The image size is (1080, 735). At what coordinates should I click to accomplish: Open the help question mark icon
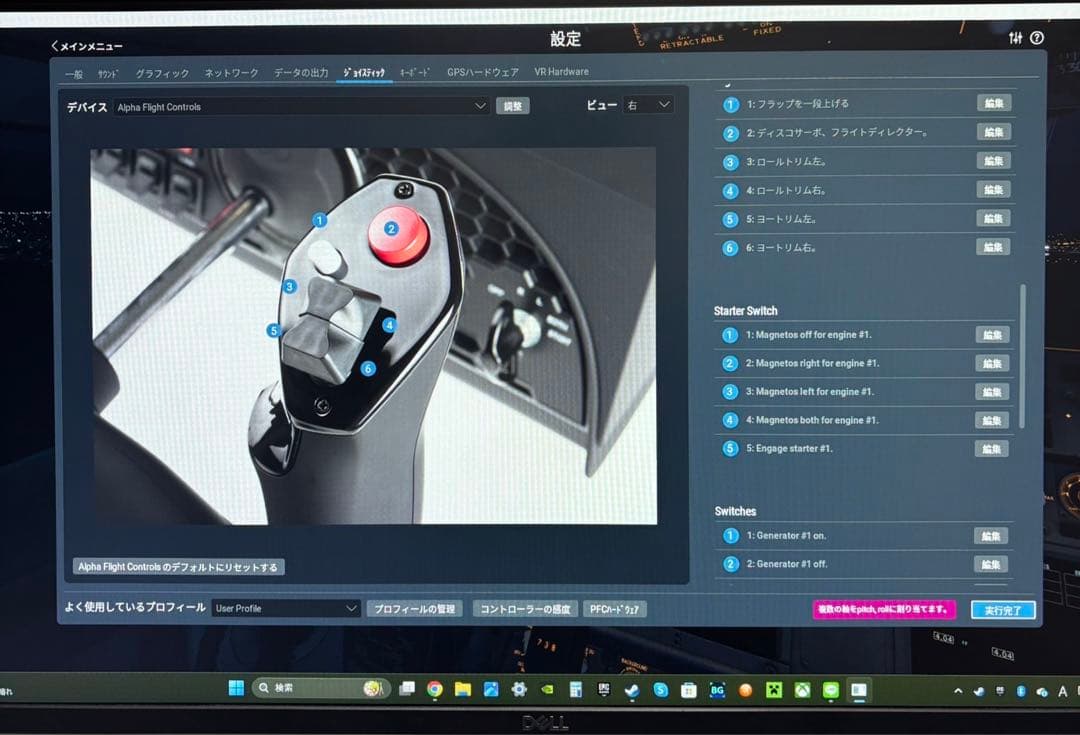click(x=1037, y=38)
